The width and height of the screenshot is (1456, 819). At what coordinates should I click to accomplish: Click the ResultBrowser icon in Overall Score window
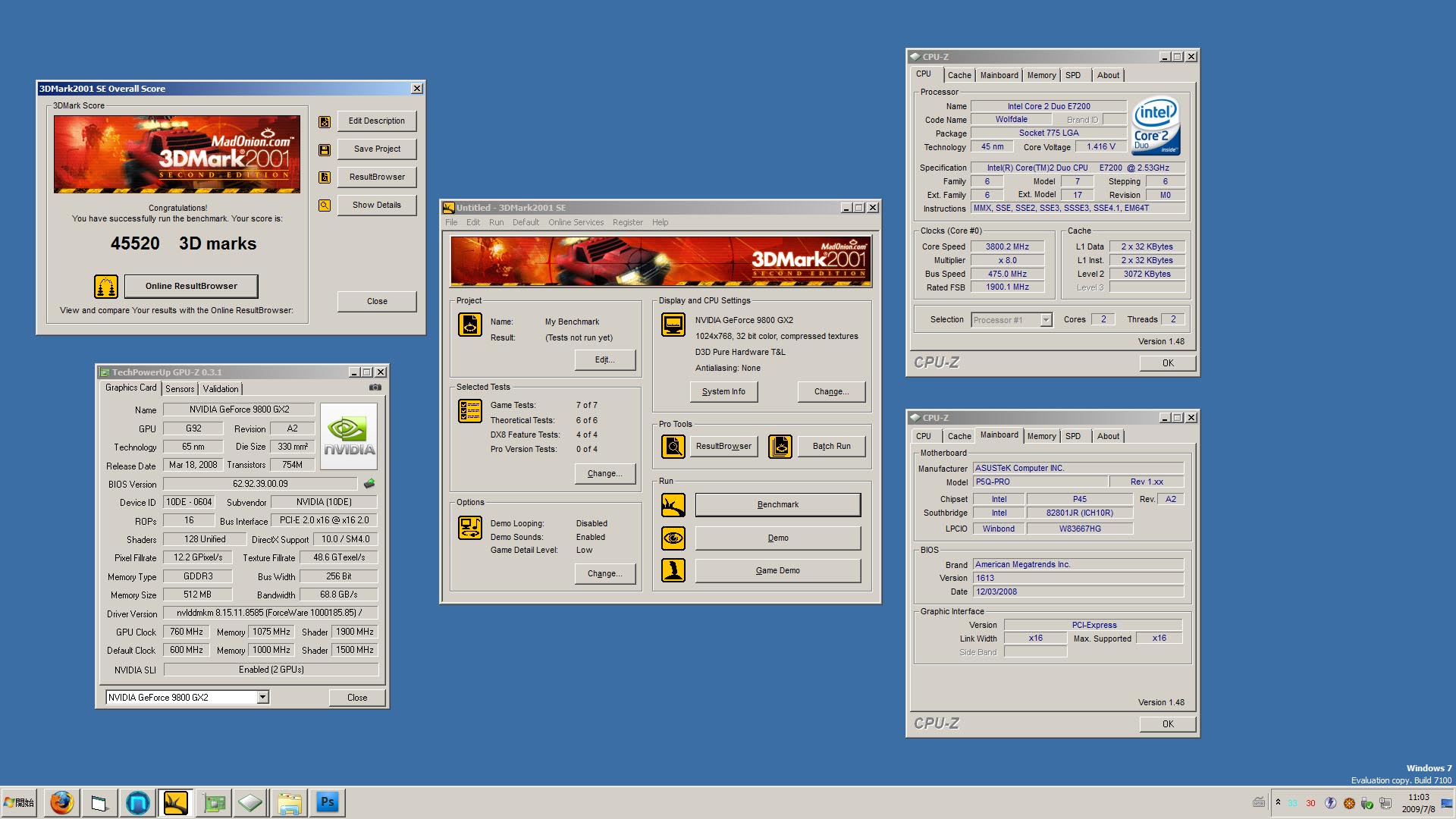pos(325,177)
